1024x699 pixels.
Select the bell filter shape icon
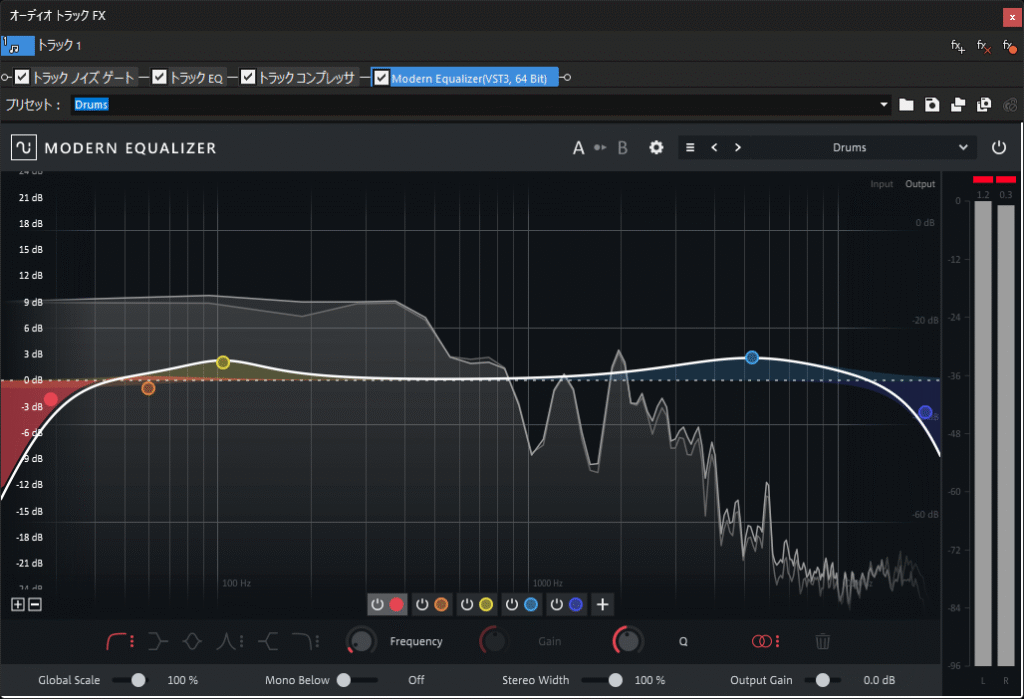click(x=194, y=641)
